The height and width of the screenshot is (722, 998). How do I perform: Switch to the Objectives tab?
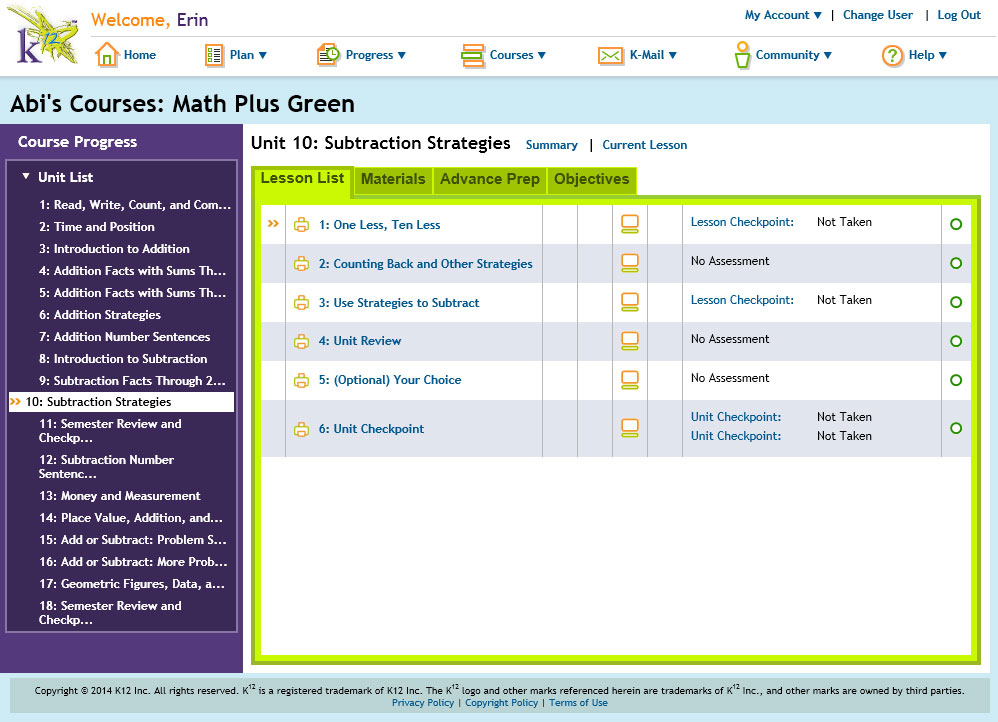pyautogui.click(x=591, y=180)
